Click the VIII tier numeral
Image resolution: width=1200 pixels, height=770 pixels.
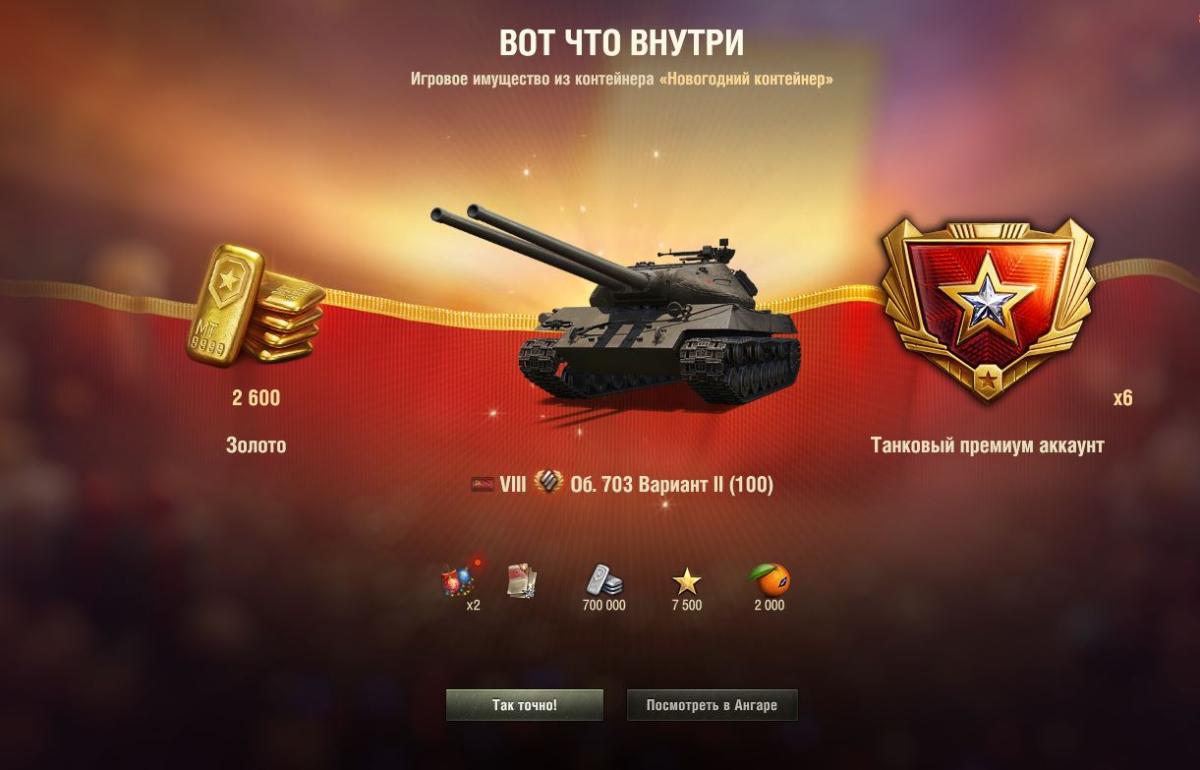click(512, 485)
